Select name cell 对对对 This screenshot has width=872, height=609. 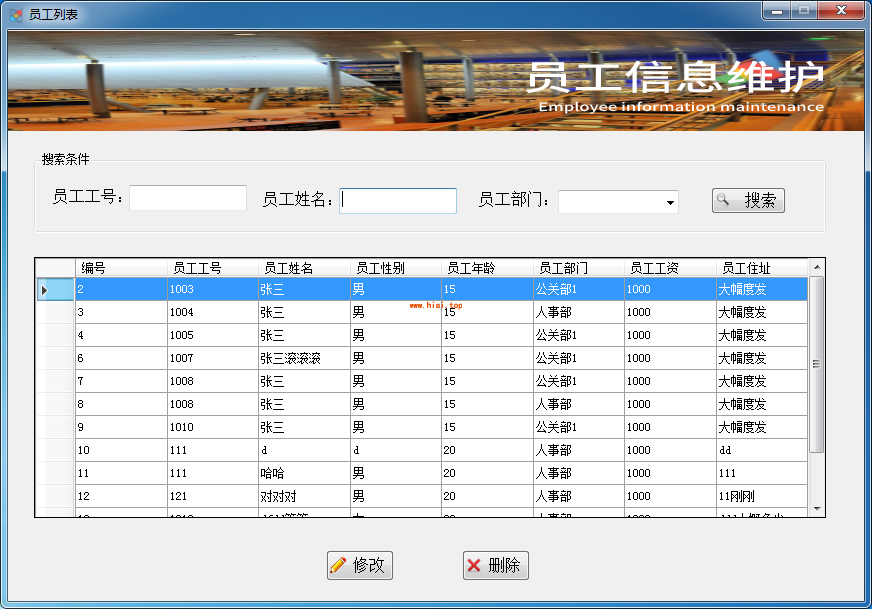(x=304, y=496)
